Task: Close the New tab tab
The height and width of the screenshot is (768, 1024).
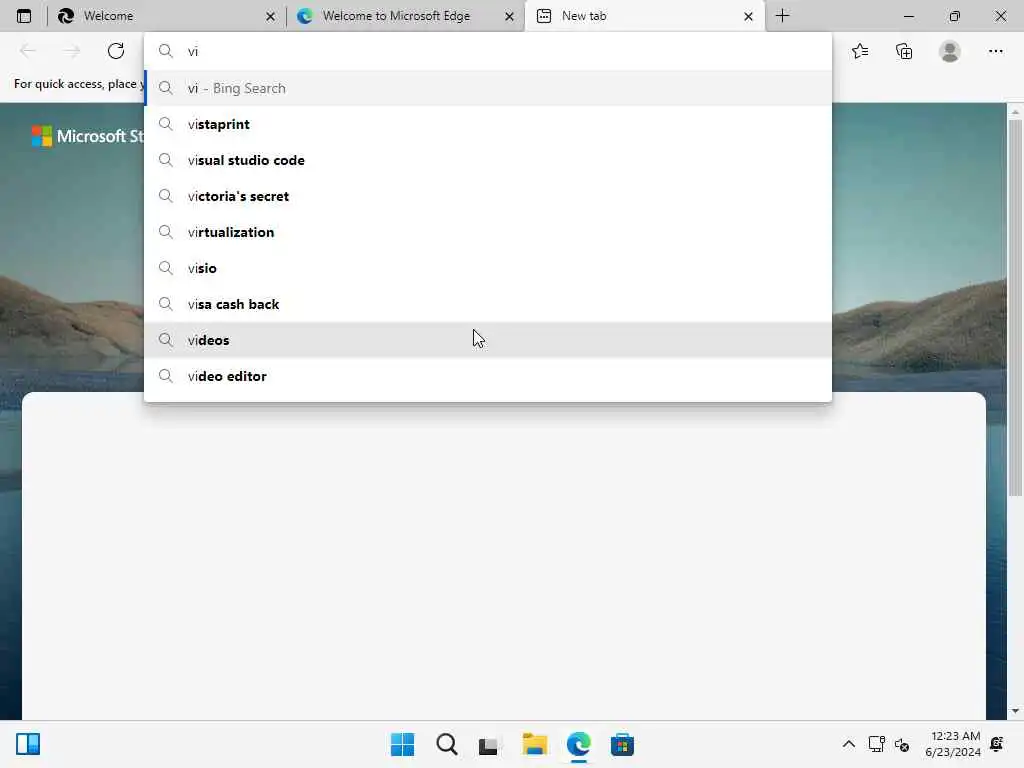Action: tap(748, 16)
